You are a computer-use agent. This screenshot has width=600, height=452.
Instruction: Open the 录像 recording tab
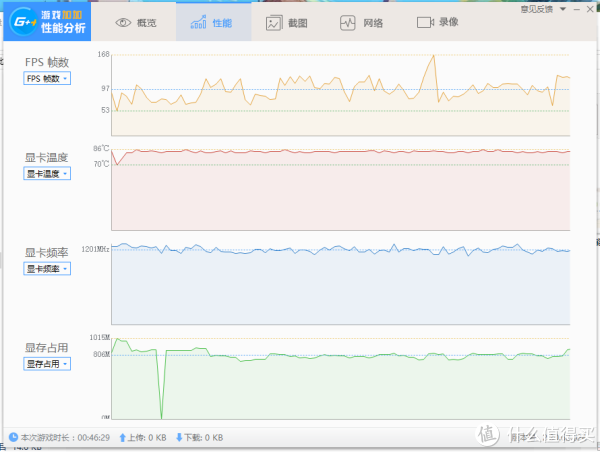point(437,22)
